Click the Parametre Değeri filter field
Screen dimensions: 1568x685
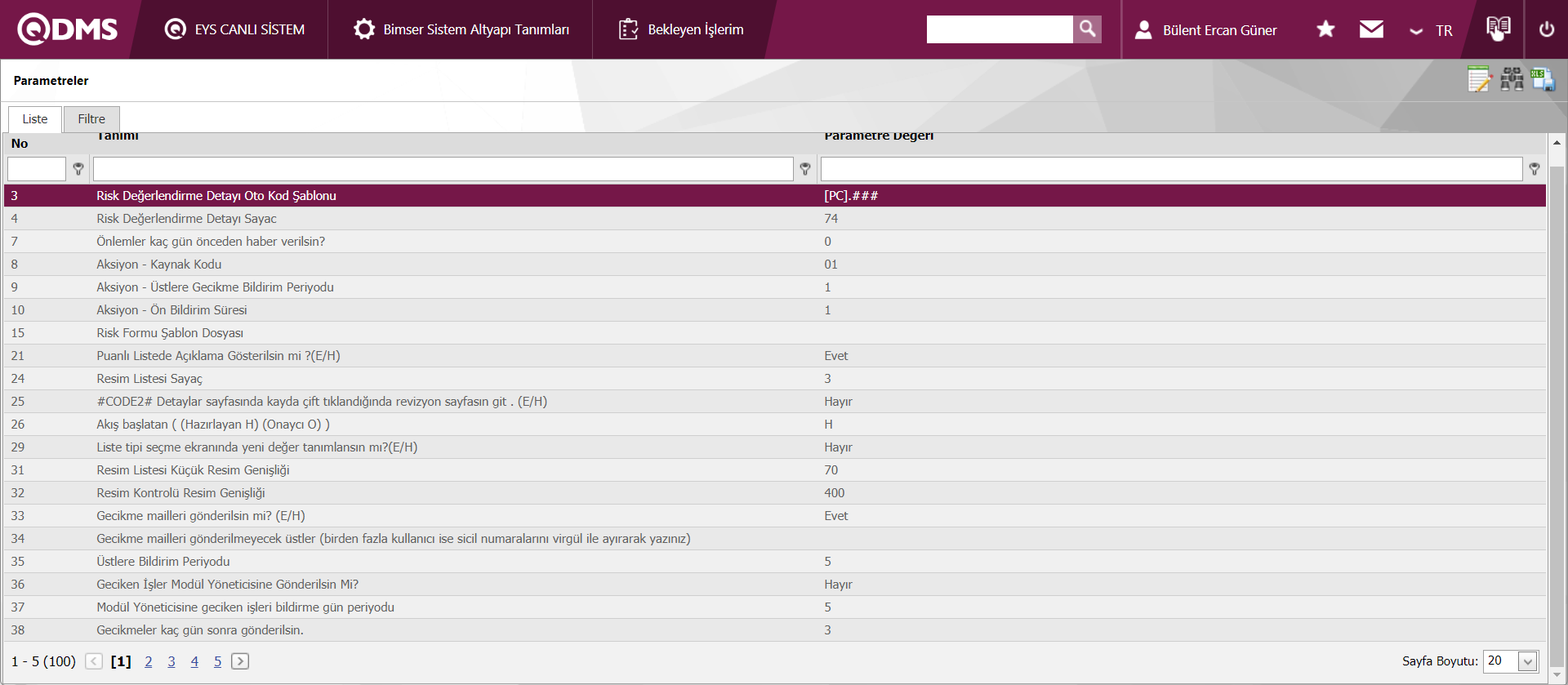point(1171,169)
